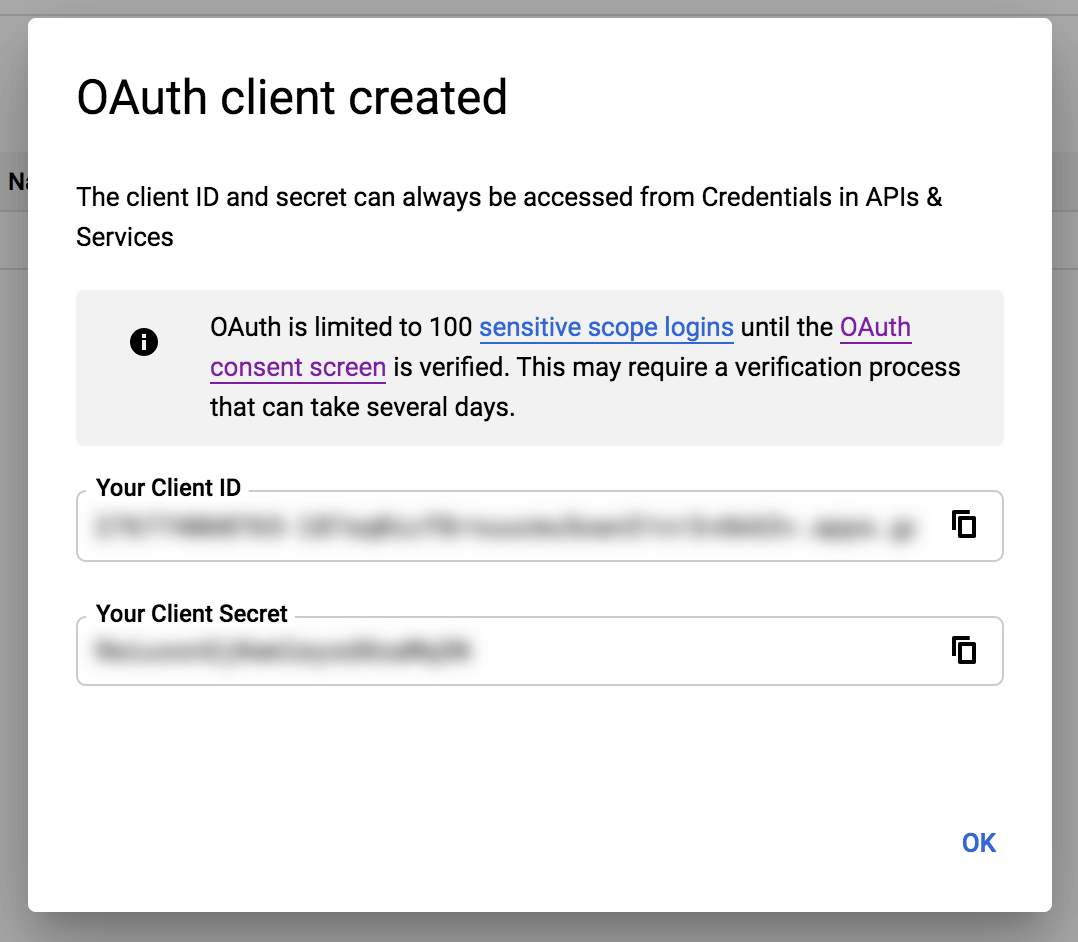Click the black circular information symbol
1078x942 pixels.
click(x=144, y=341)
